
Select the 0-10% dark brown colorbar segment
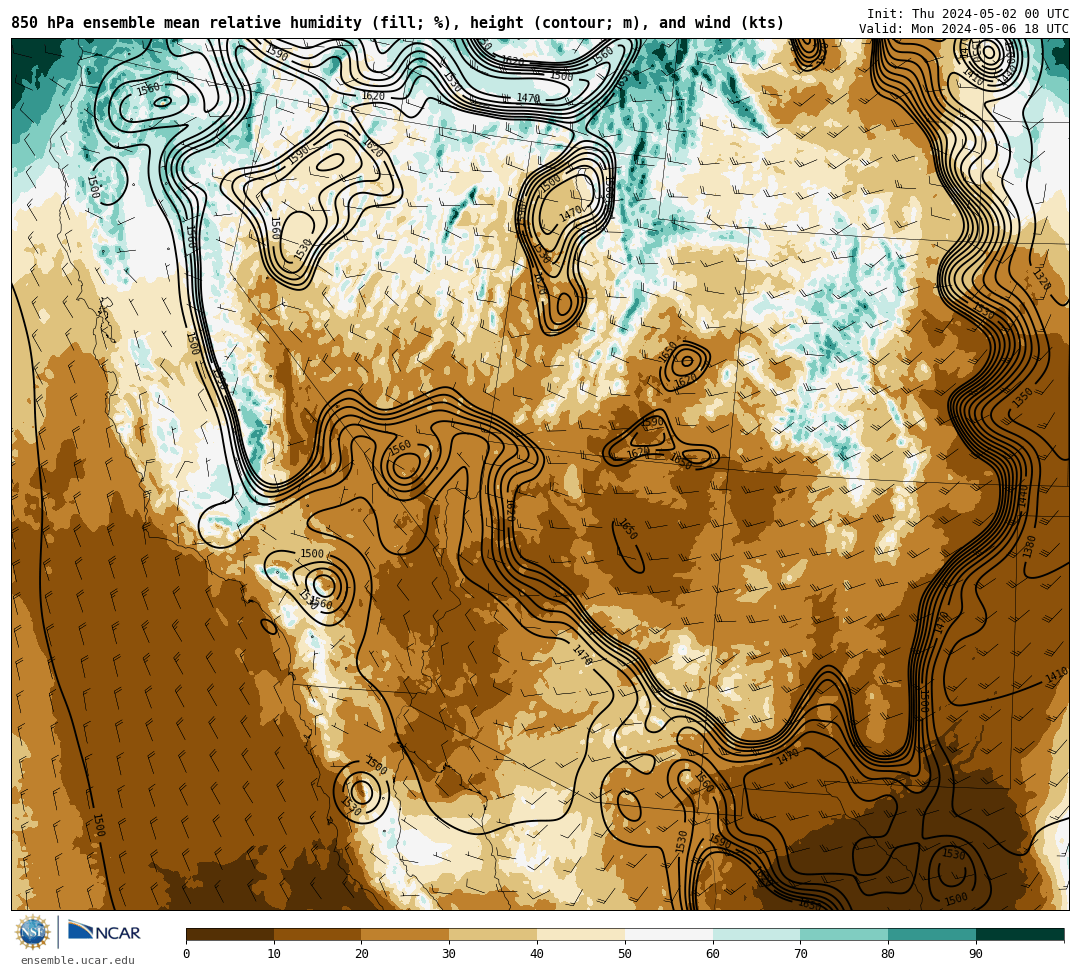pos(230,934)
